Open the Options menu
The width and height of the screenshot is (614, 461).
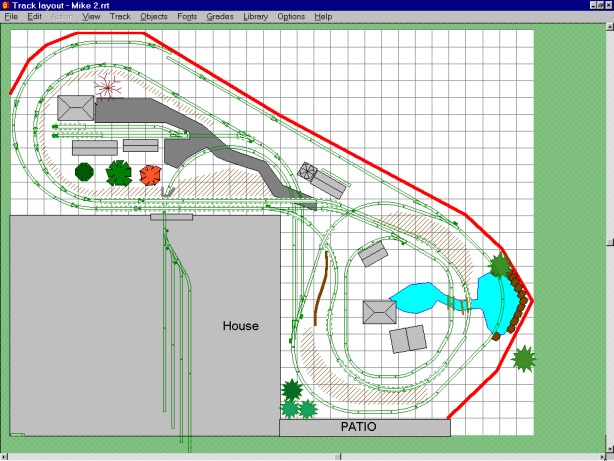pyautogui.click(x=291, y=16)
